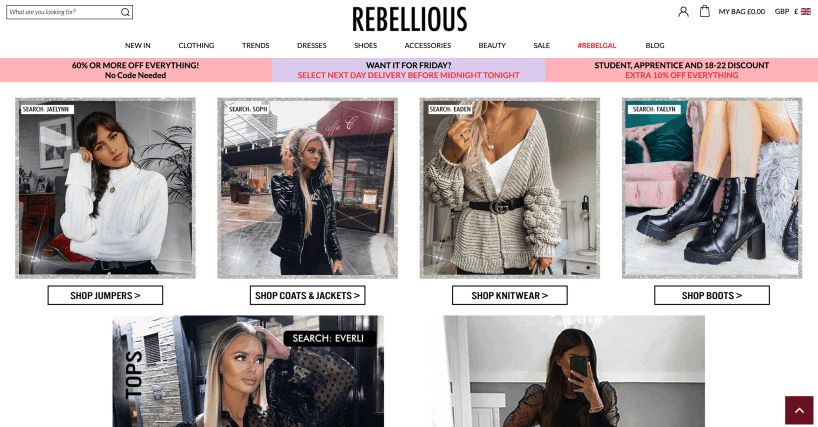Open the SALE menu item
This screenshot has width=818, height=427.
click(542, 45)
